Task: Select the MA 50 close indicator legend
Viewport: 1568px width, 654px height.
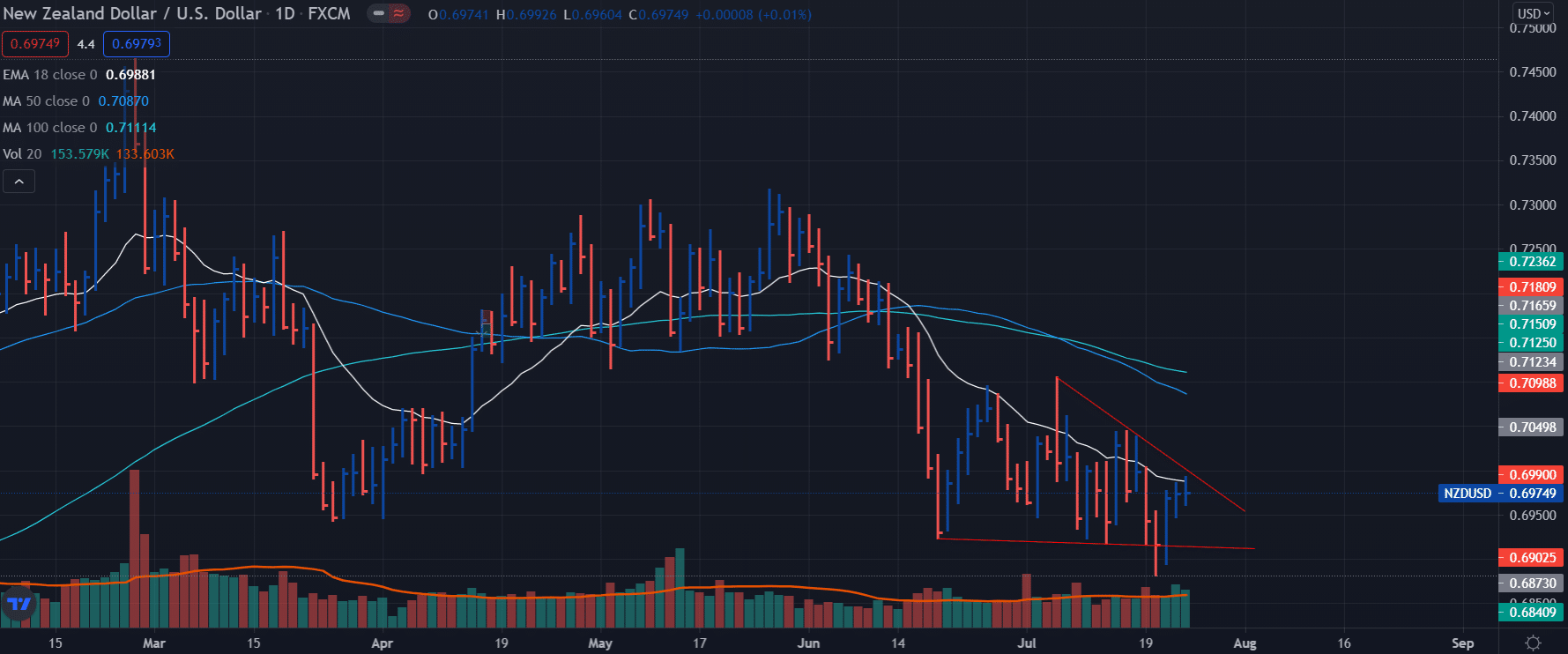Action: coord(76,101)
